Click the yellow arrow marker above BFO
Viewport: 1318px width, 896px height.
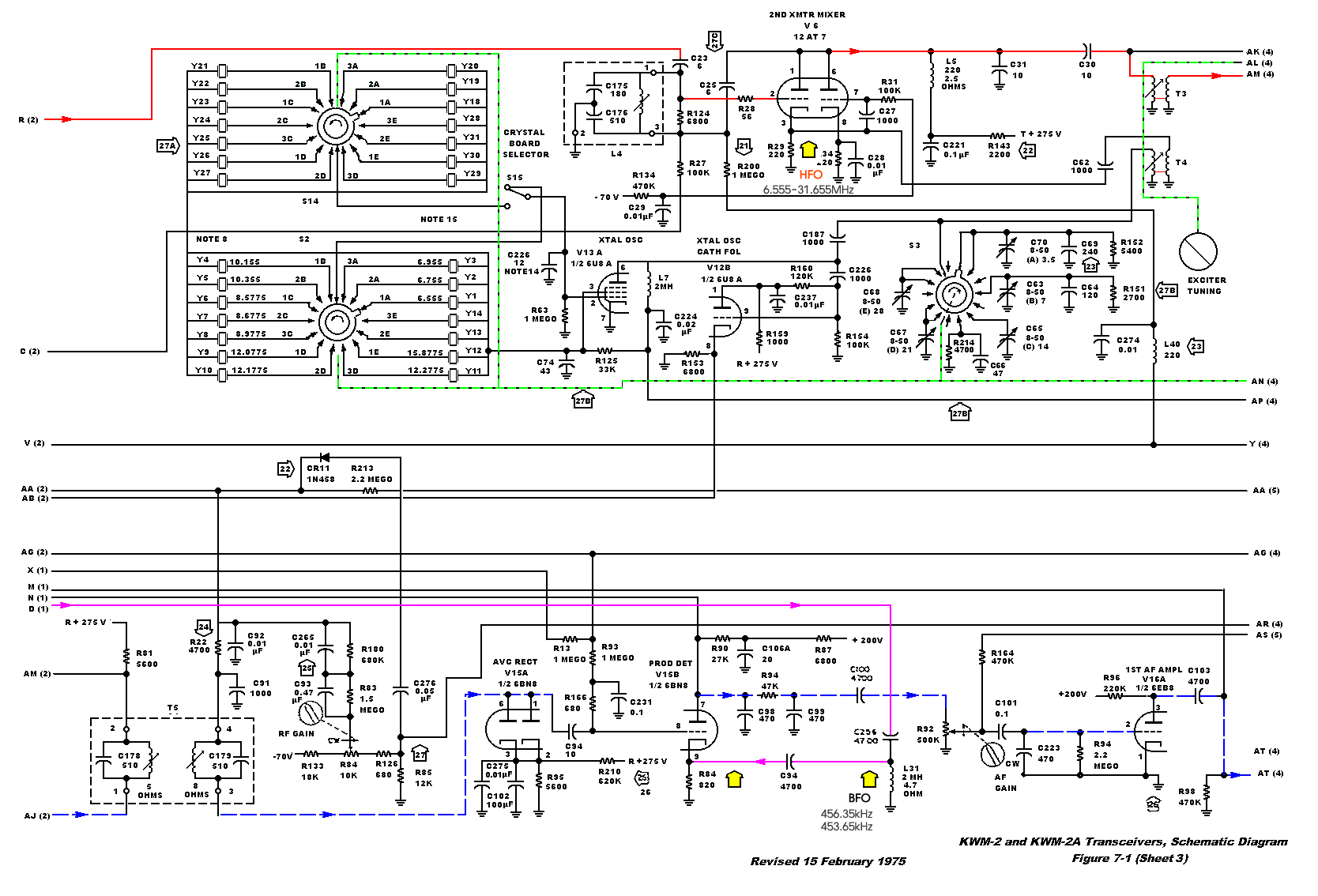[x=869, y=779]
